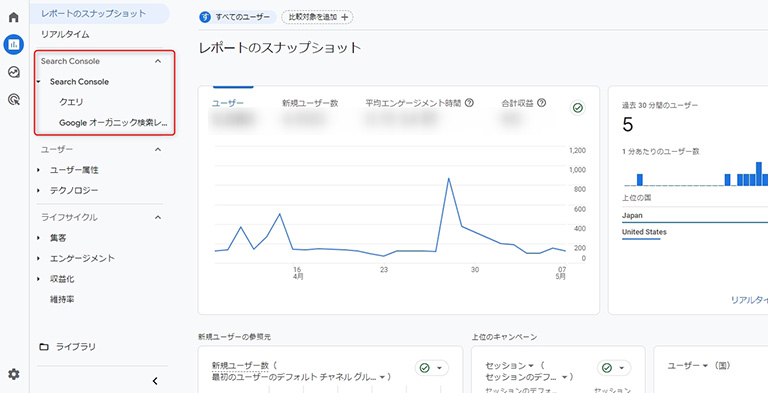This screenshot has width=768, height=393.
Task: Click the 新規ユーザーの参照元 heading
Action: click(235, 337)
